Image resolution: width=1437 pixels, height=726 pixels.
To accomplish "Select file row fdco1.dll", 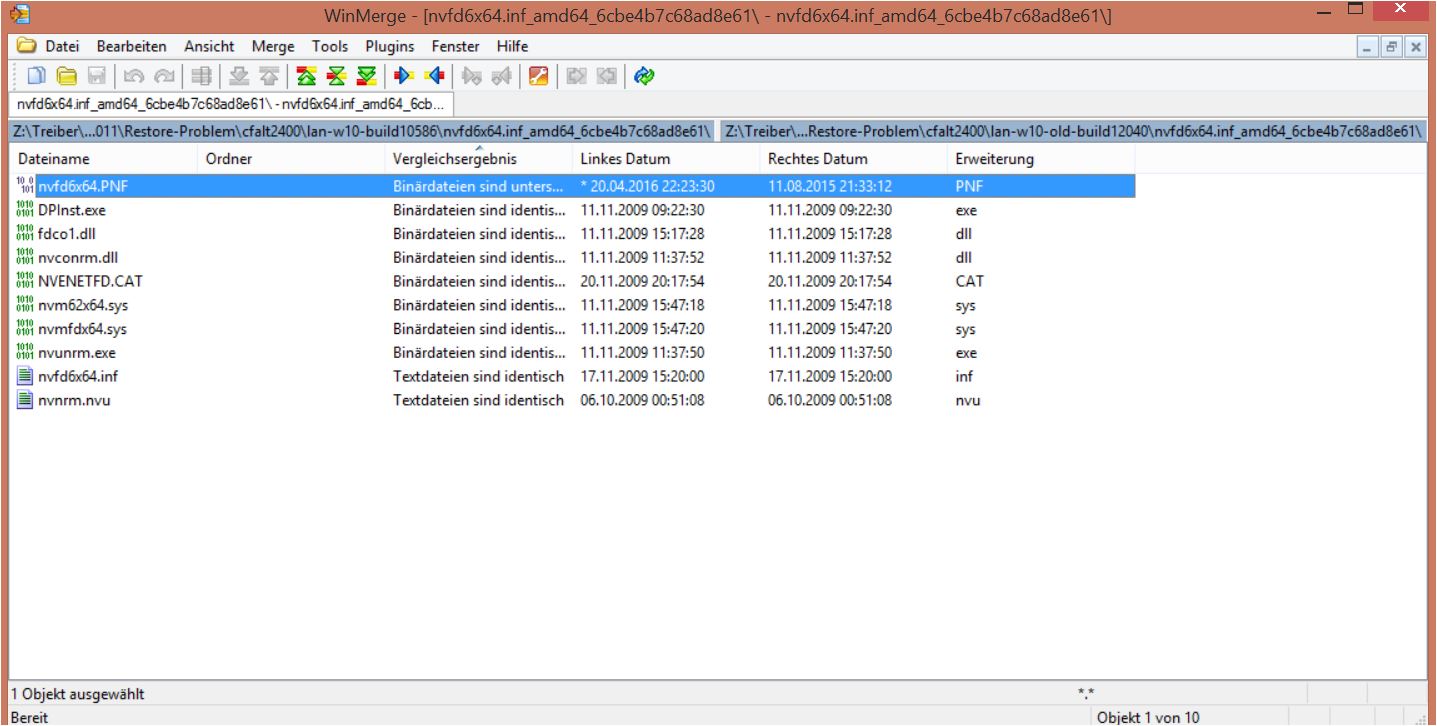I will click(x=573, y=234).
